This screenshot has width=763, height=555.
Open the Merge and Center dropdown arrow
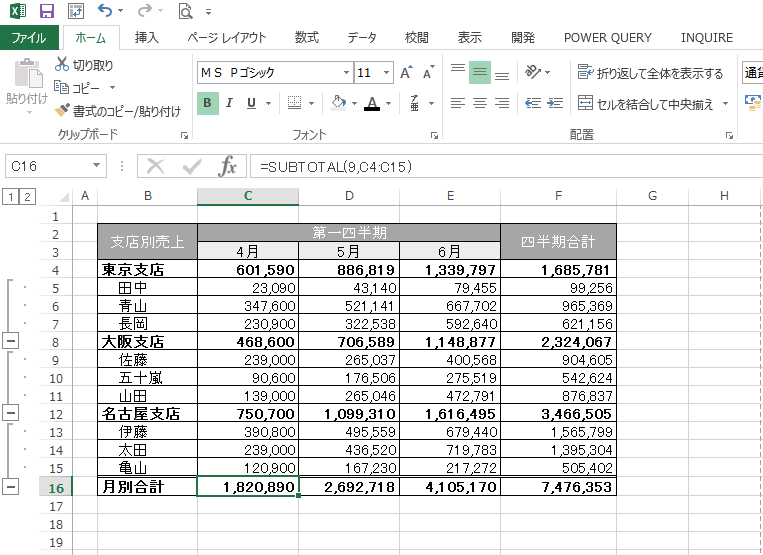pos(726,104)
